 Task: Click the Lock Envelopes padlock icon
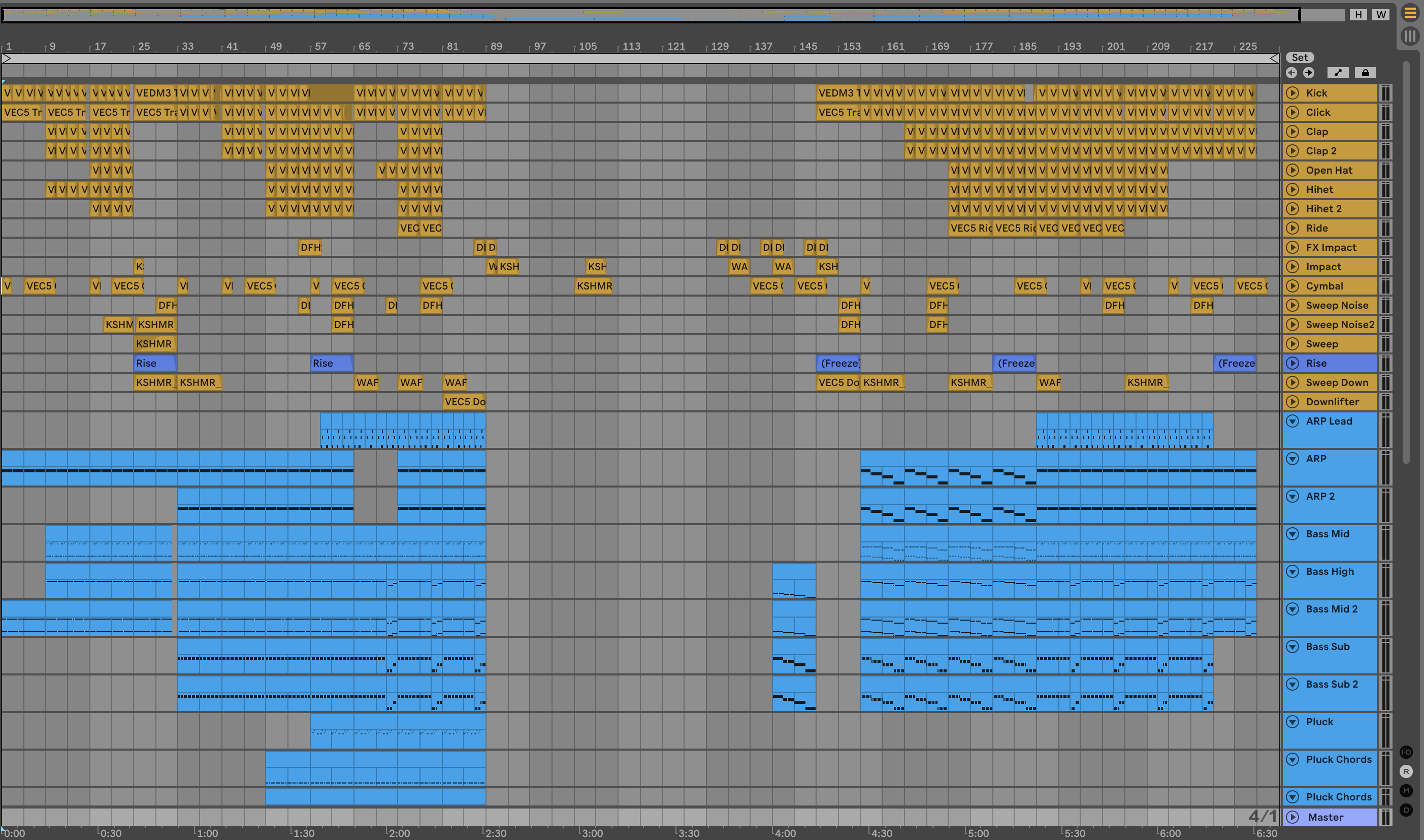click(x=1365, y=73)
